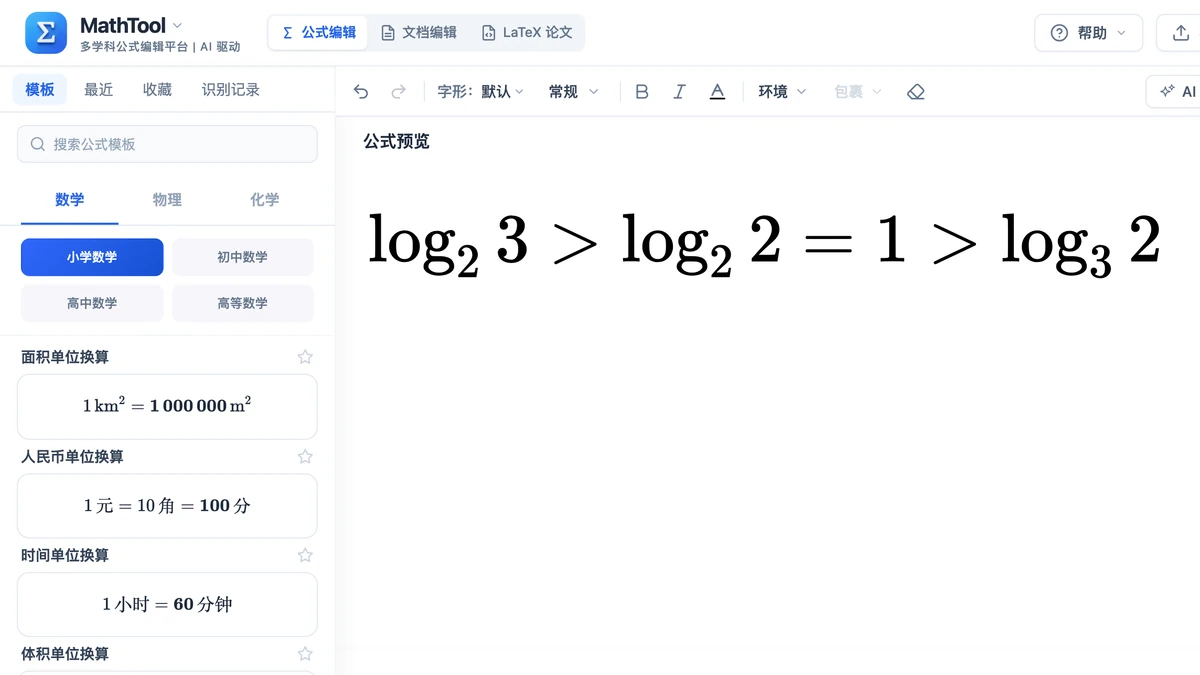Click the undo arrow icon
Screen dimensions: 1200x675
point(361,92)
